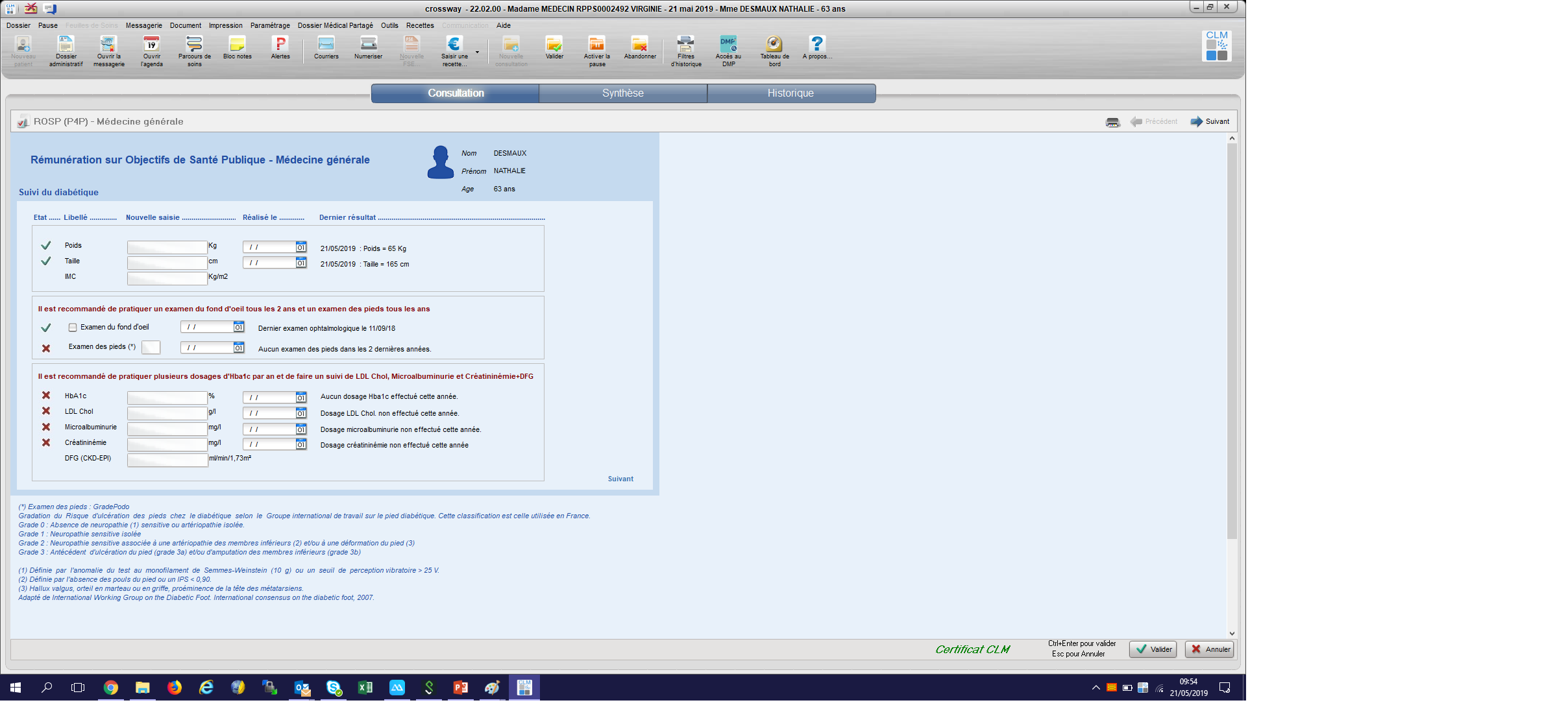Image resolution: width=1568 pixels, height=707 pixels.
Task: Open the Paramétrage menu
Action: coord(270,25)
